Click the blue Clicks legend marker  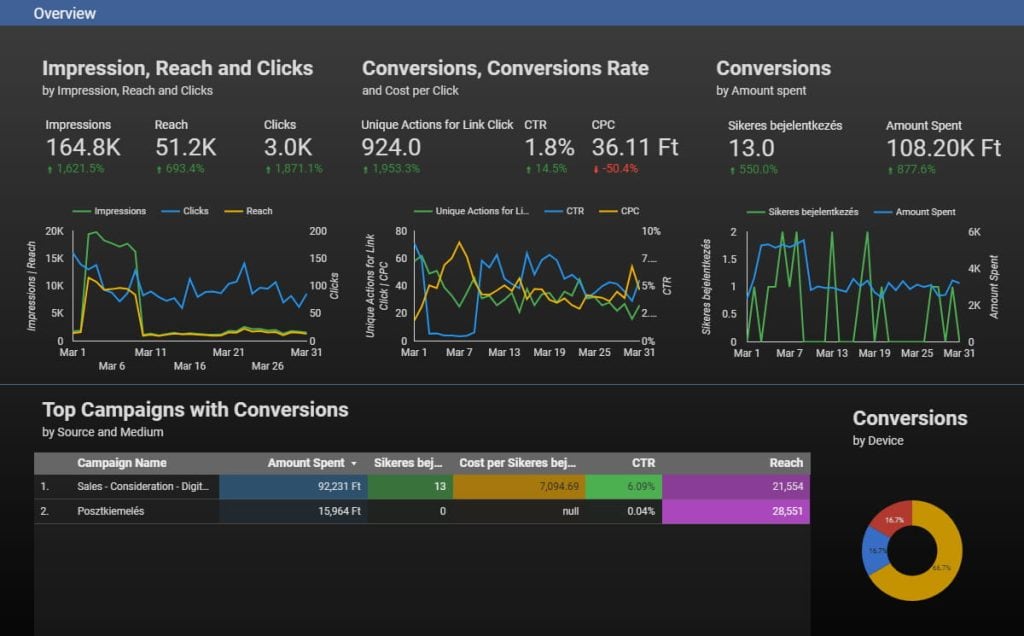pos(175,211)
